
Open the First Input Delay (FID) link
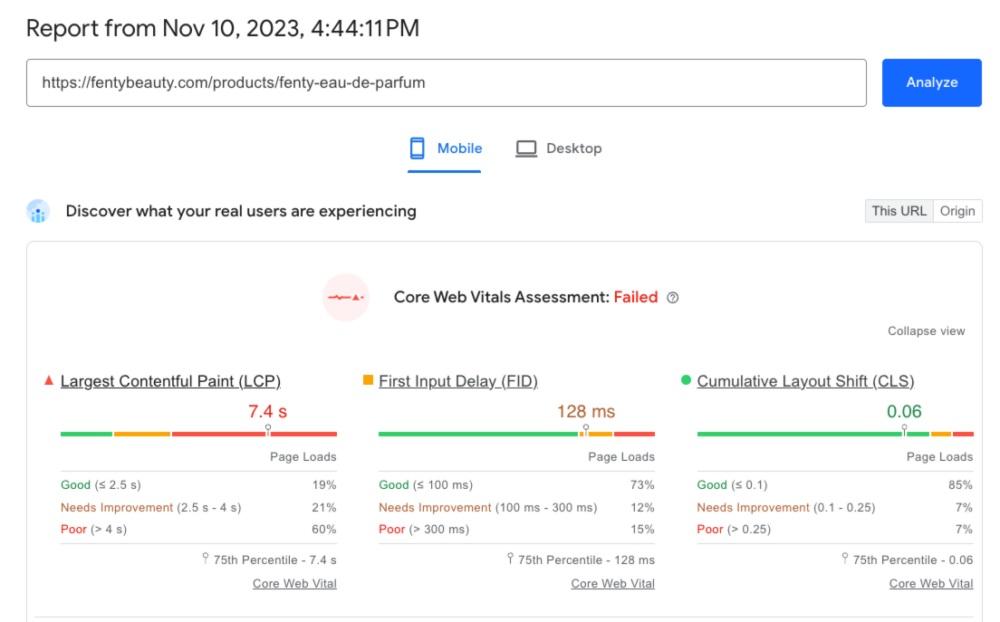pos(458,381)
